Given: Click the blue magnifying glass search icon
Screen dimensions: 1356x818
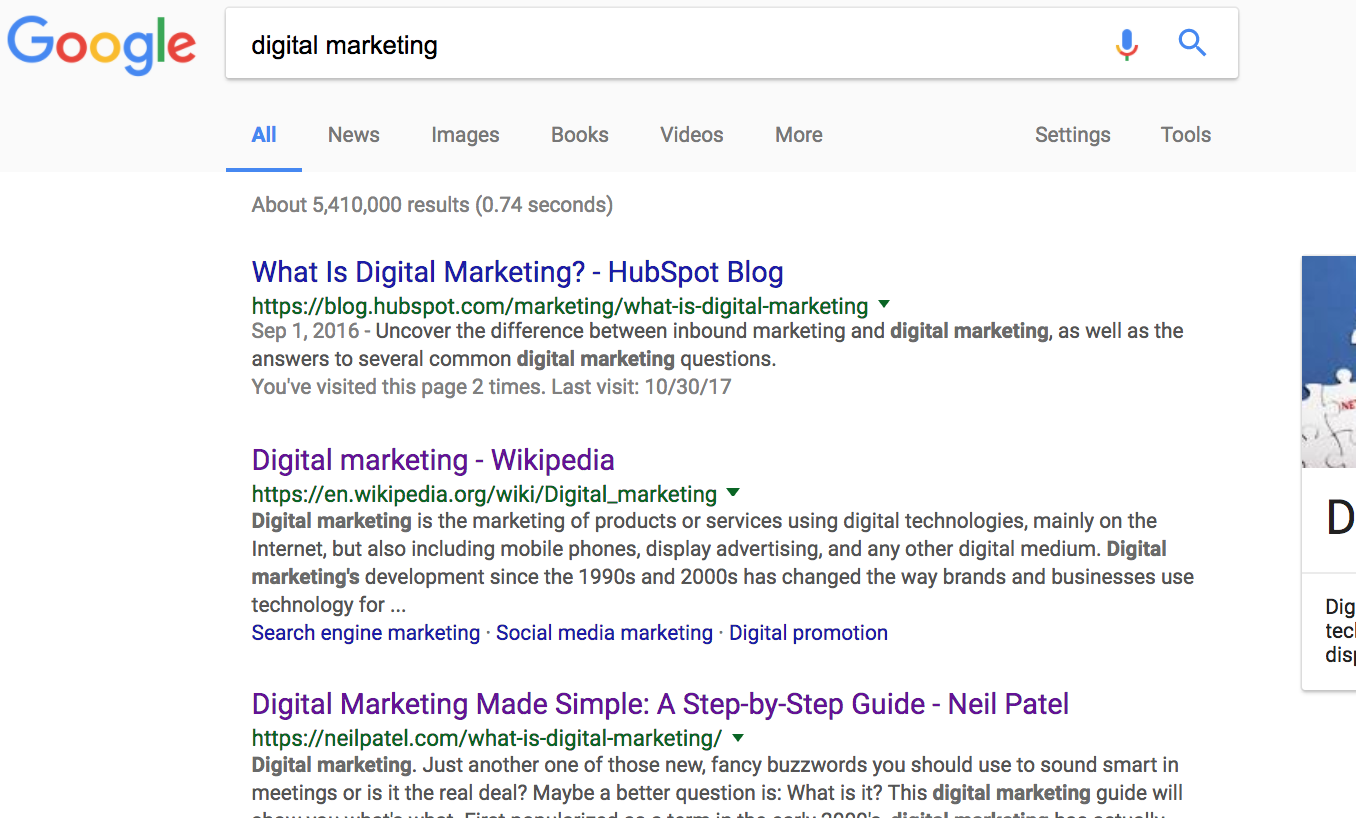Looking at the screenshot, I should pos(1192,43).
